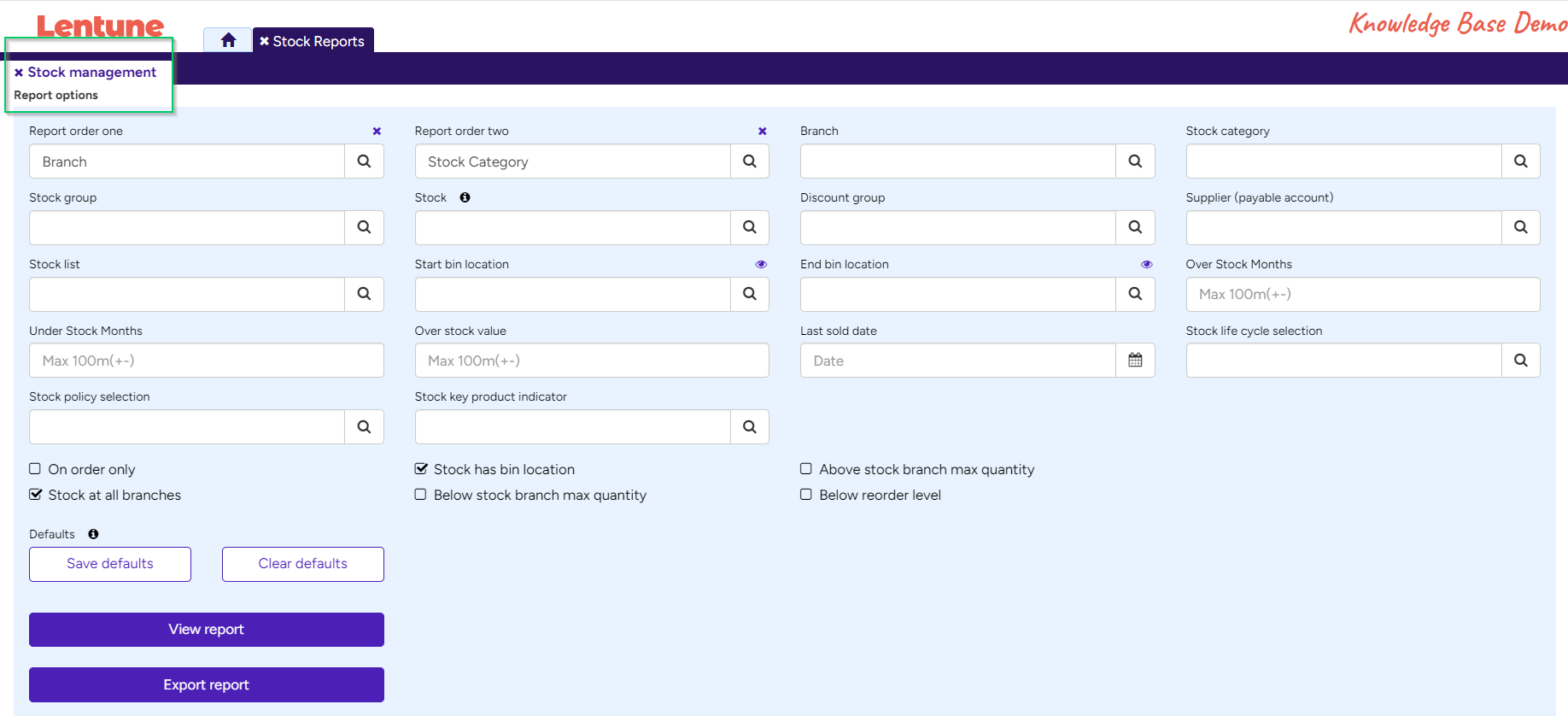
Task: Uncheck Stock has bin location
Action: [421, 469]
